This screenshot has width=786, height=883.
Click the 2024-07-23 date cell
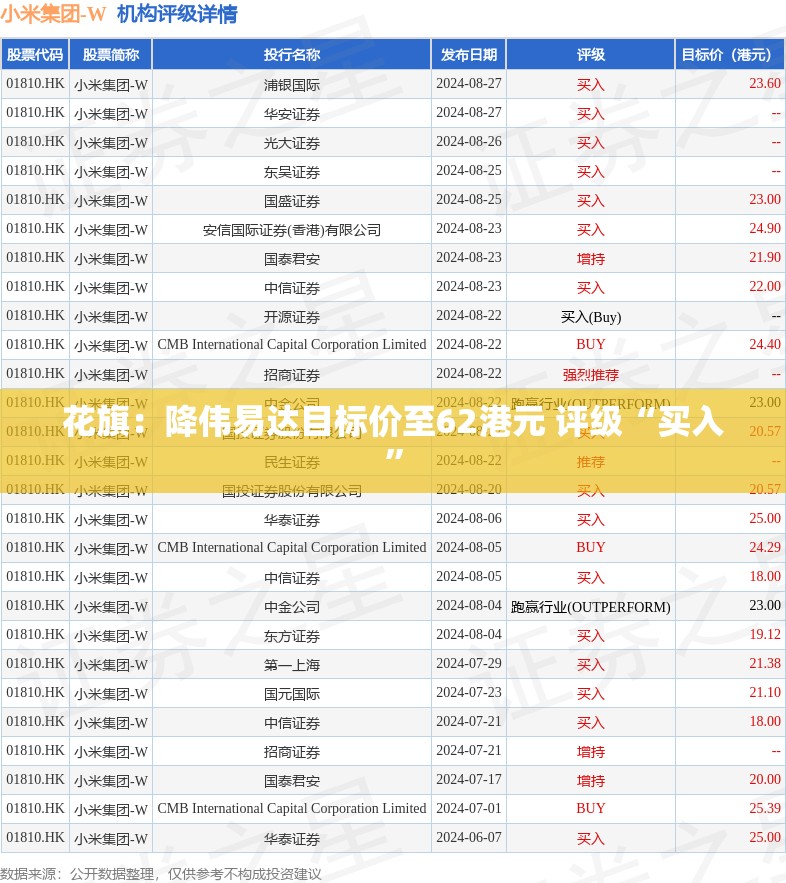click(x=468, y=692)
